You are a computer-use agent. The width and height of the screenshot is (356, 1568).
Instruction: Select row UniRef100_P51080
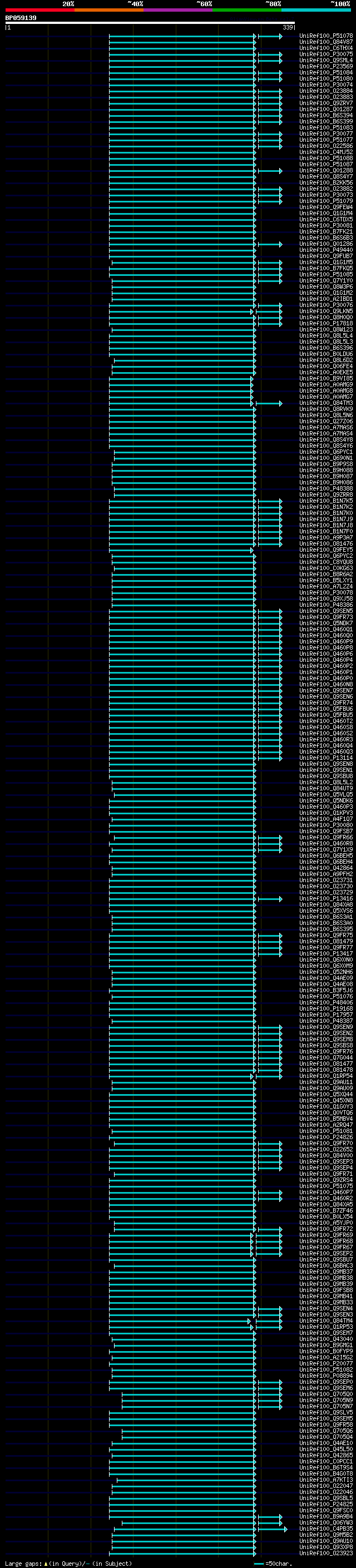326,78
